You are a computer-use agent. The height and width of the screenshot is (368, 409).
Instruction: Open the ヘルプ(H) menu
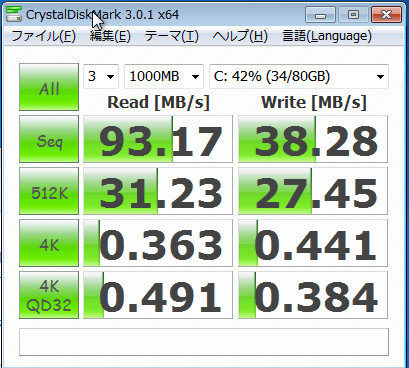pos(240,36)
